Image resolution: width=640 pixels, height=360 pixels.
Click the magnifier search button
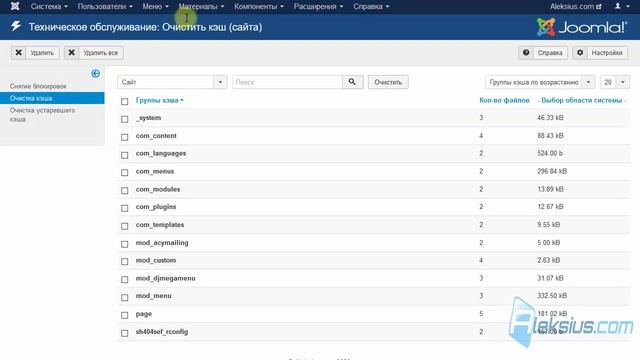pos(352,82)
